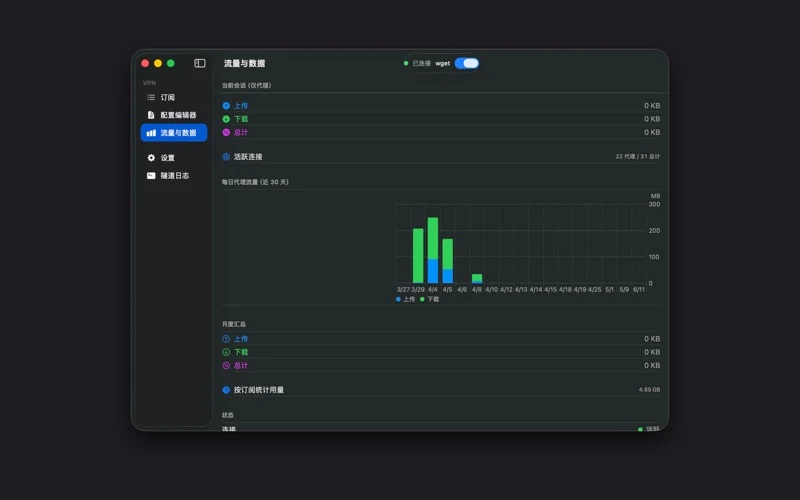
Task: Click the MB unit label above chart axis
Action: click(x=655, y=196)
